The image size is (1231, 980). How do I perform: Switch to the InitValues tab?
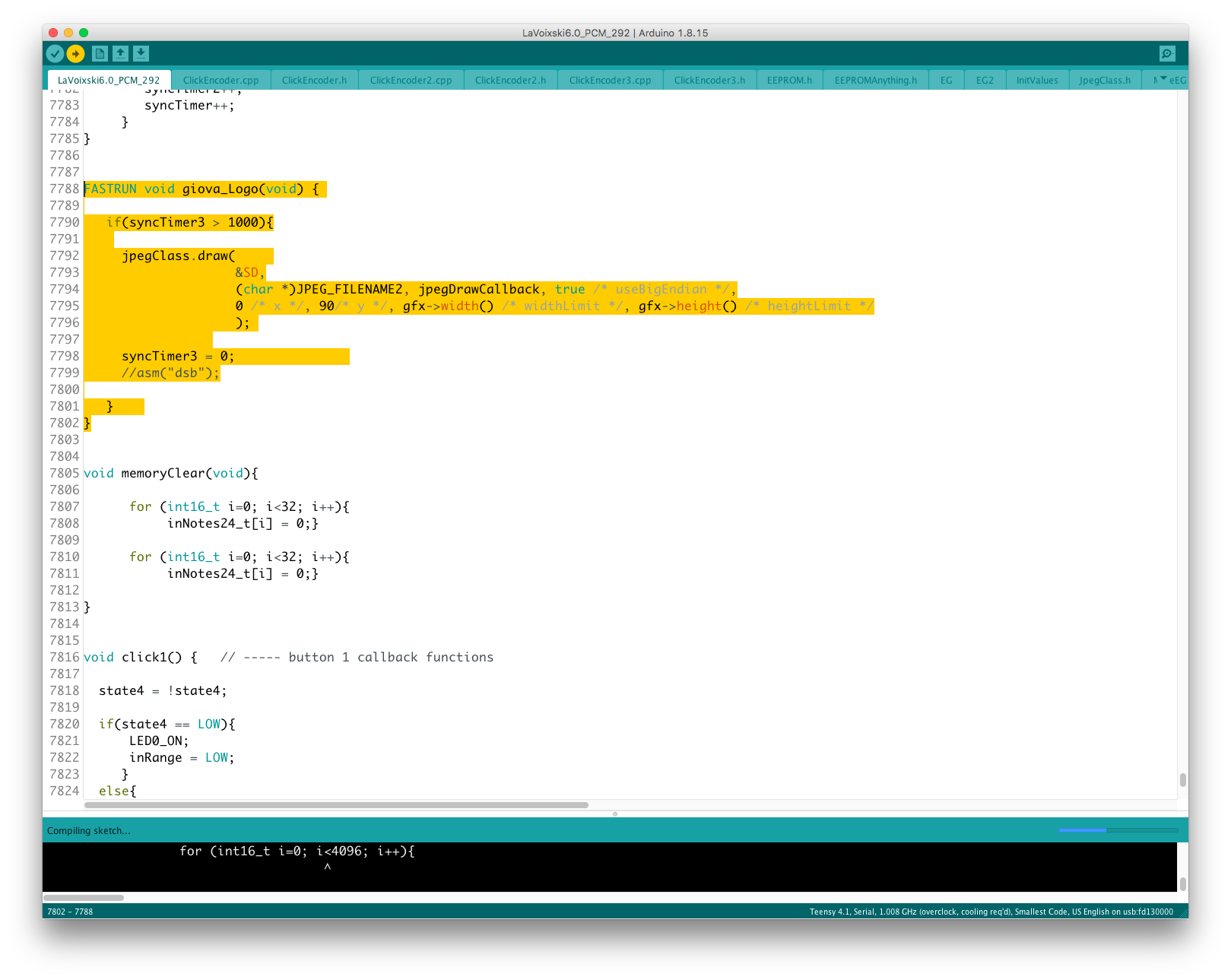pos(1037,80)
